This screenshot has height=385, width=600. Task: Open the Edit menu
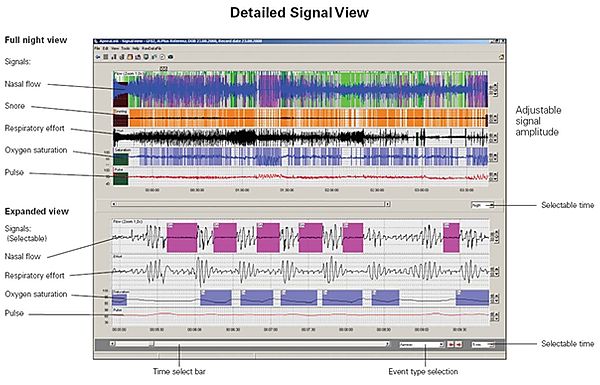(106, 48)
